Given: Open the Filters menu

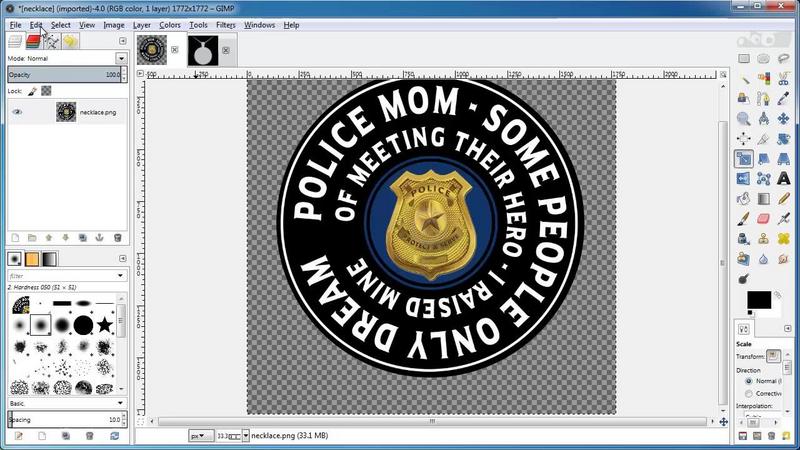Looking at the screenshot, I should pos(226,25).
